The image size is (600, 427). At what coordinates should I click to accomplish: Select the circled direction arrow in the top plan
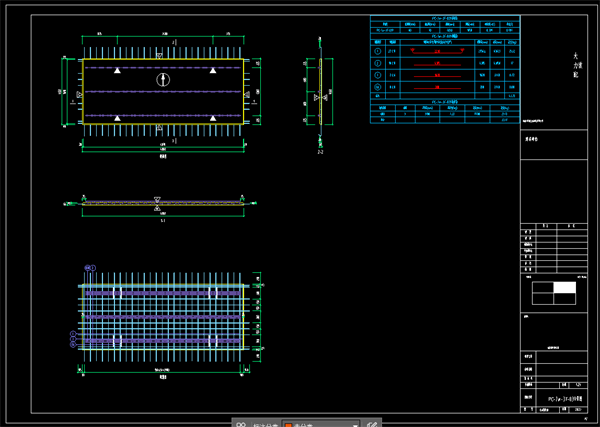[163, 80]
